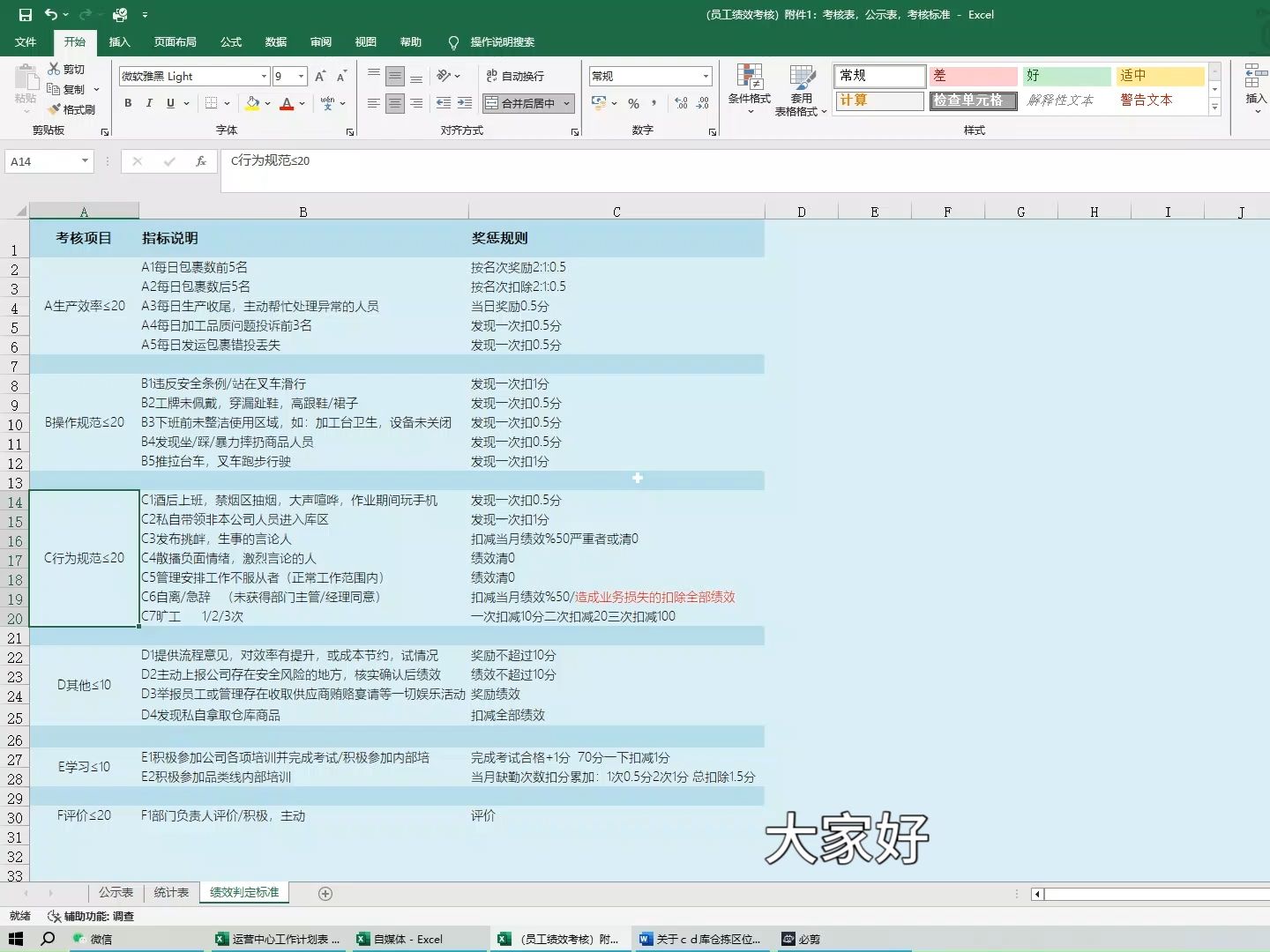
Task: Apply yellow fill color to cell
Action: pyautogui.click(x=252, y=103)
